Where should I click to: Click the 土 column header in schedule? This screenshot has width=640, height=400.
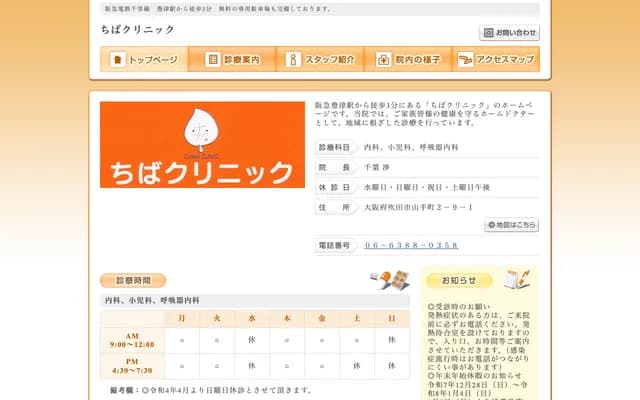357,318
